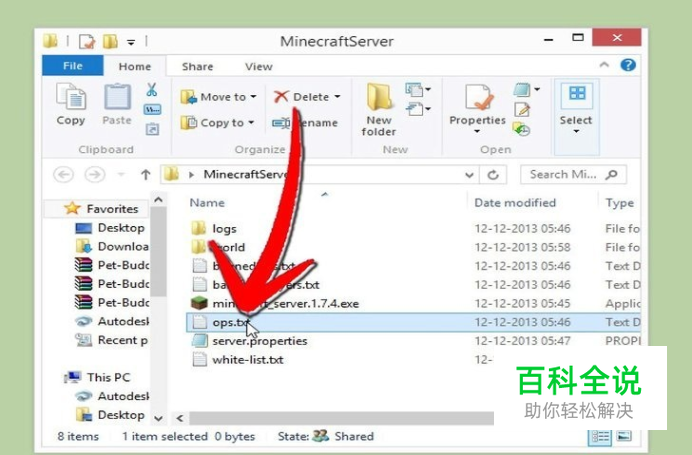Click the Paste shortcut icon

[152, 129]
